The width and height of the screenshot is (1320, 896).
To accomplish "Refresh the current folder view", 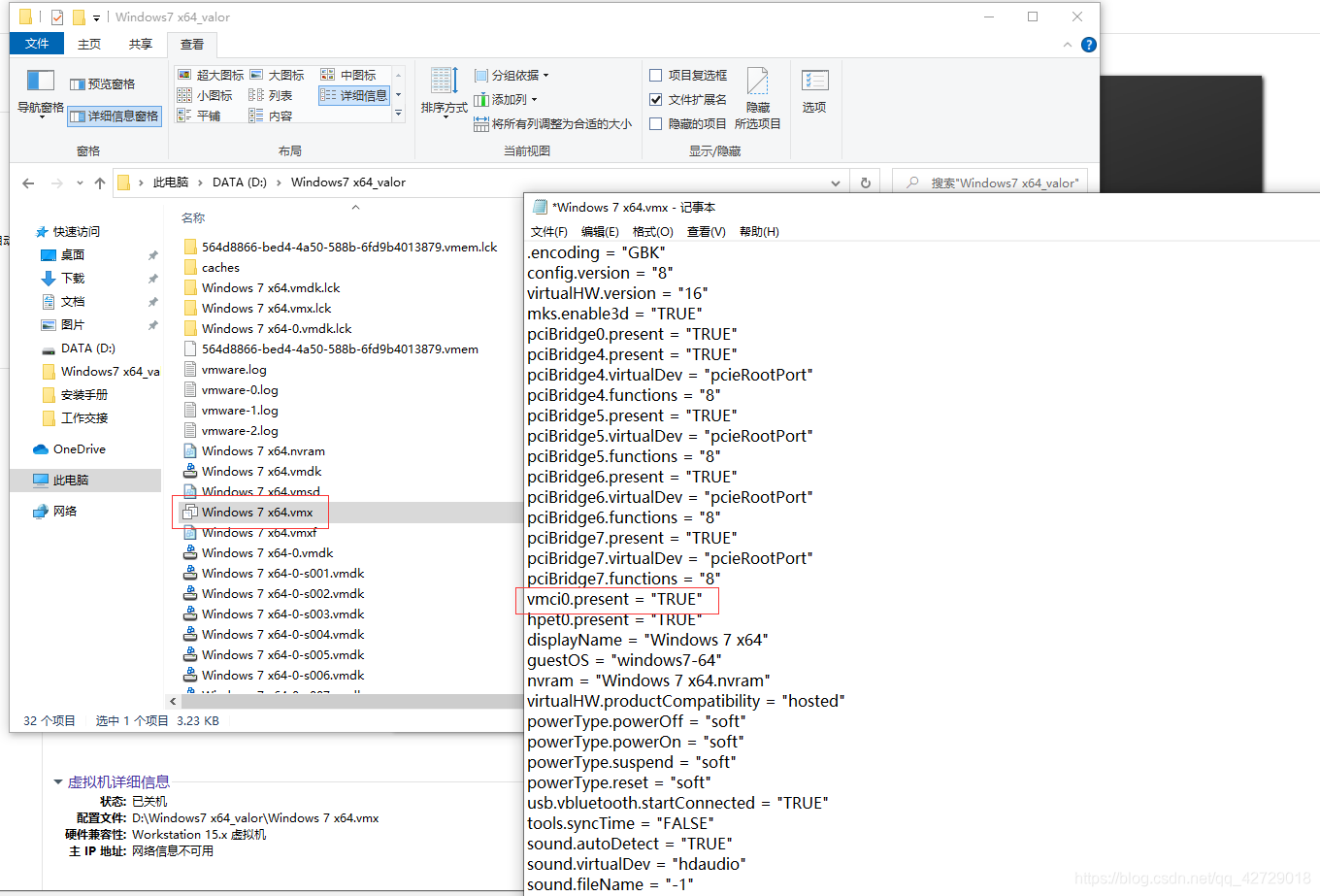I will click(866, 183).
